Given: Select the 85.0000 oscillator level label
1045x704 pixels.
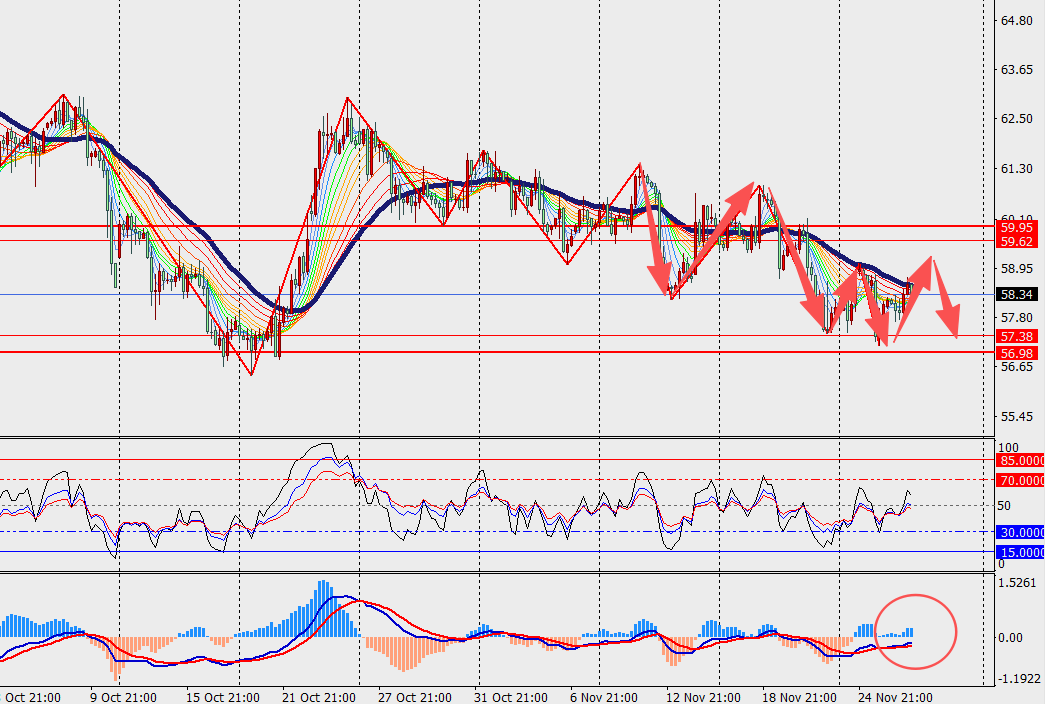Looking at the screenshot, I should click(1020, 461).
